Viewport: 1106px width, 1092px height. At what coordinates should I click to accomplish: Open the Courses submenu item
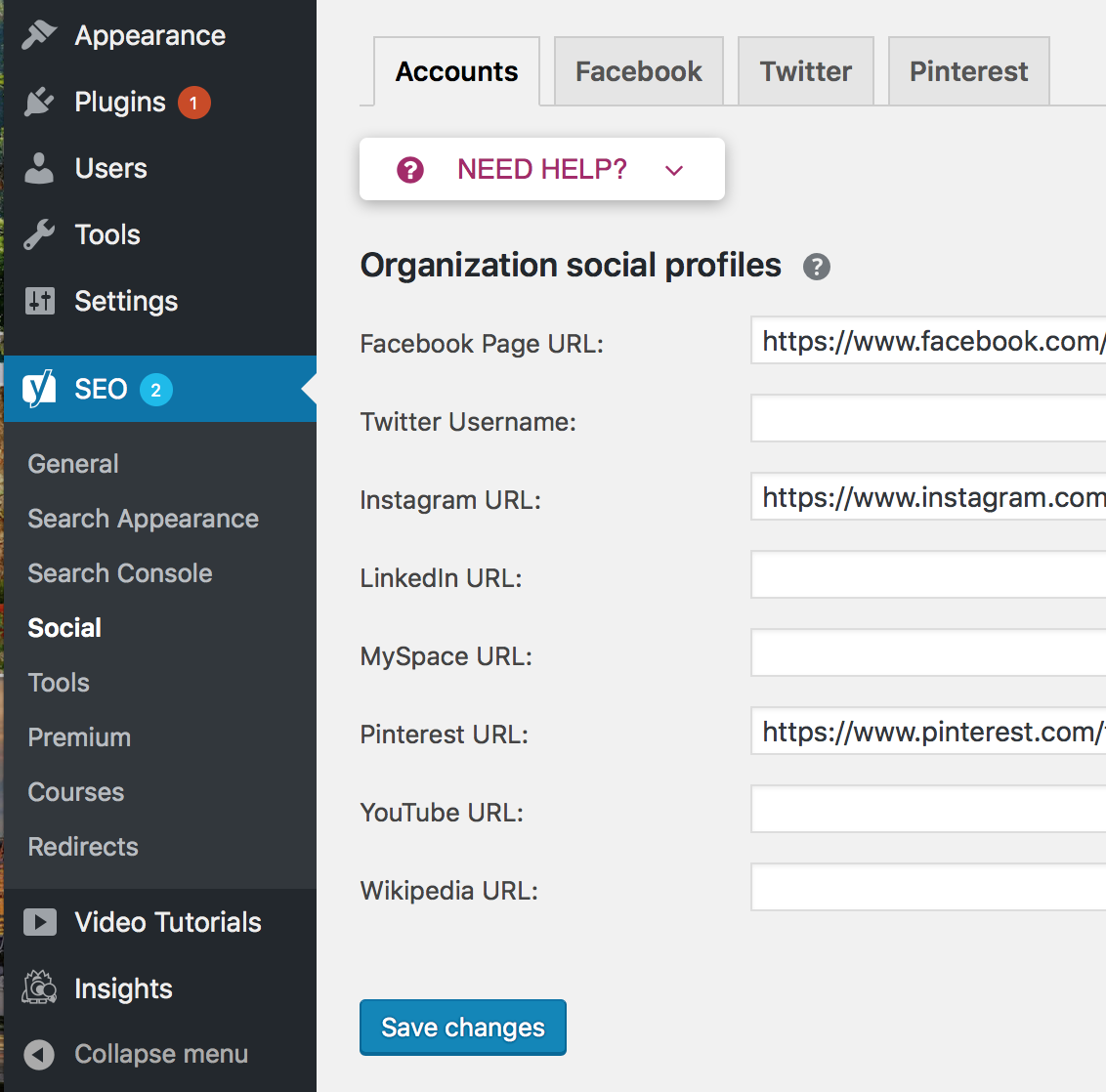76,792
